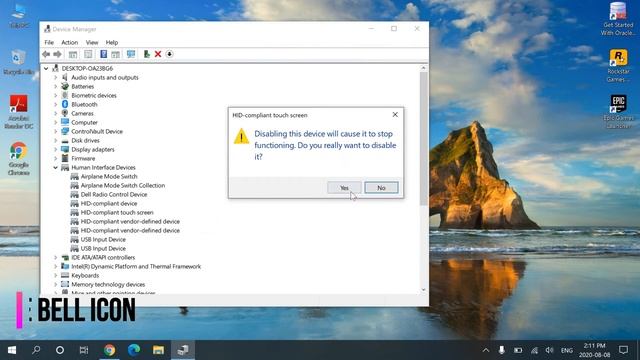
Task: Select the ControlVault Device category
Action: [97, 131]
